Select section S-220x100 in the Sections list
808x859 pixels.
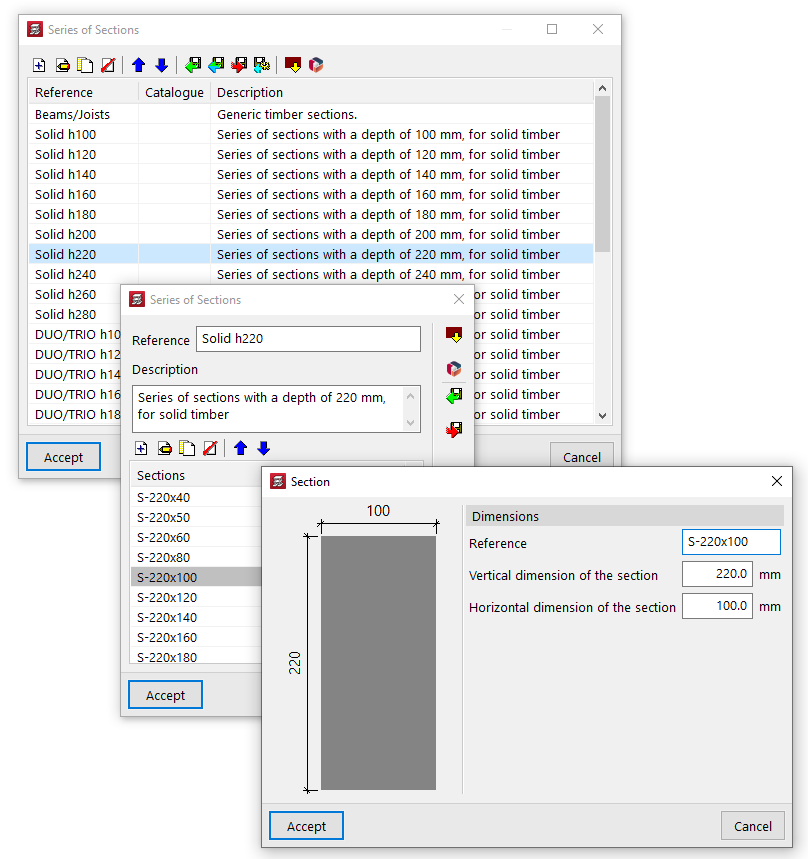tap(196, 577)
